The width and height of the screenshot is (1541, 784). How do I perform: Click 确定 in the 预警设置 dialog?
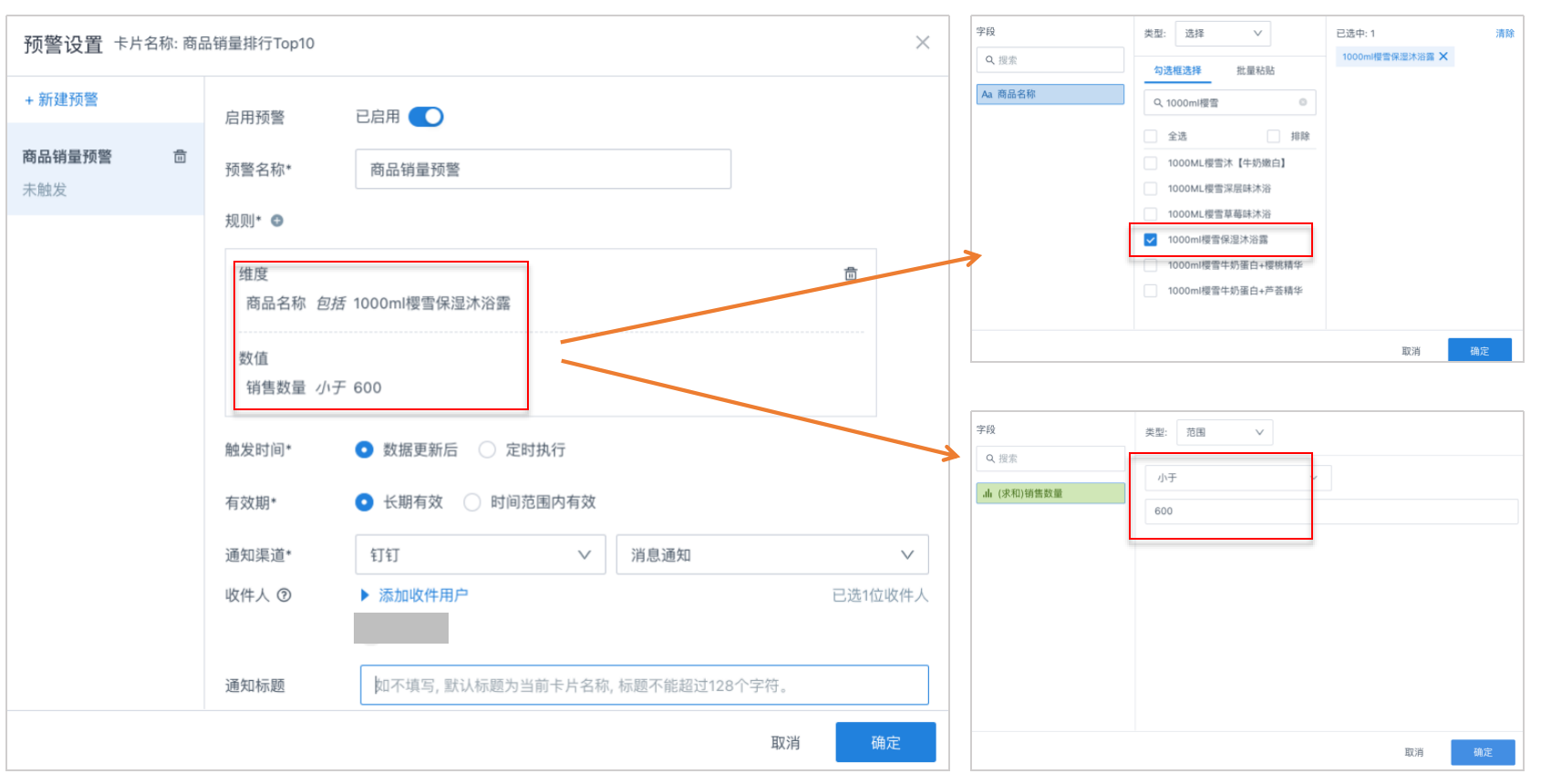(884, 742)
